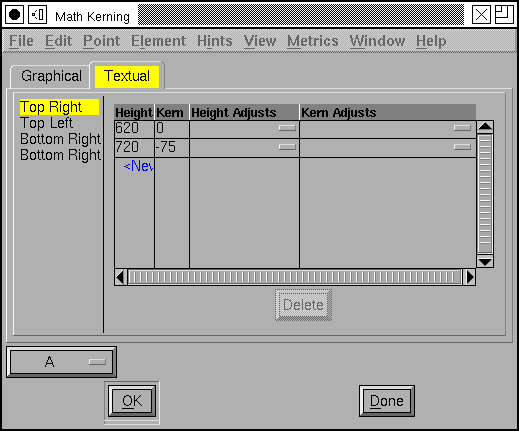Open the glyph dropdown showing A
The width and height of the screenshot is (519, 431).
(x=61, y=362)
